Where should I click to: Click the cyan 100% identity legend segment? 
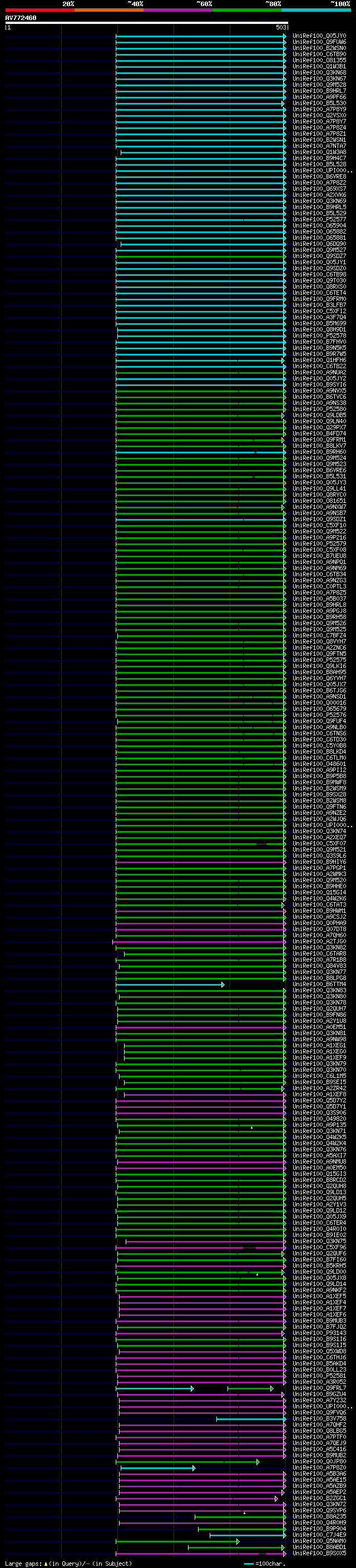pos(317,10)
